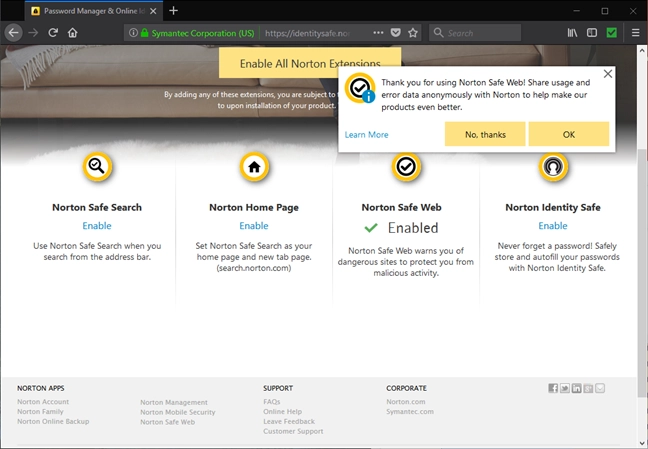Click the Norton Identity Safe circular icon
Screen dimensions: 648x449
click(x=553, y=167)
